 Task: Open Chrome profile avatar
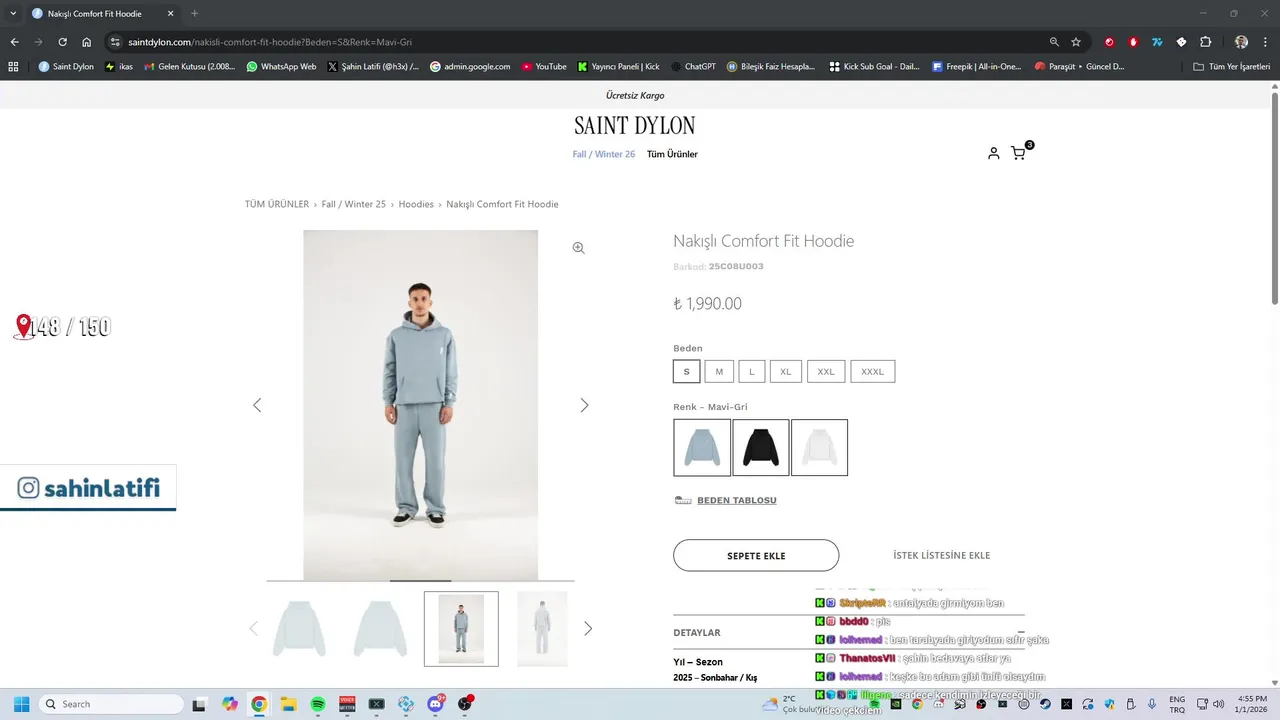(1241, 42)
